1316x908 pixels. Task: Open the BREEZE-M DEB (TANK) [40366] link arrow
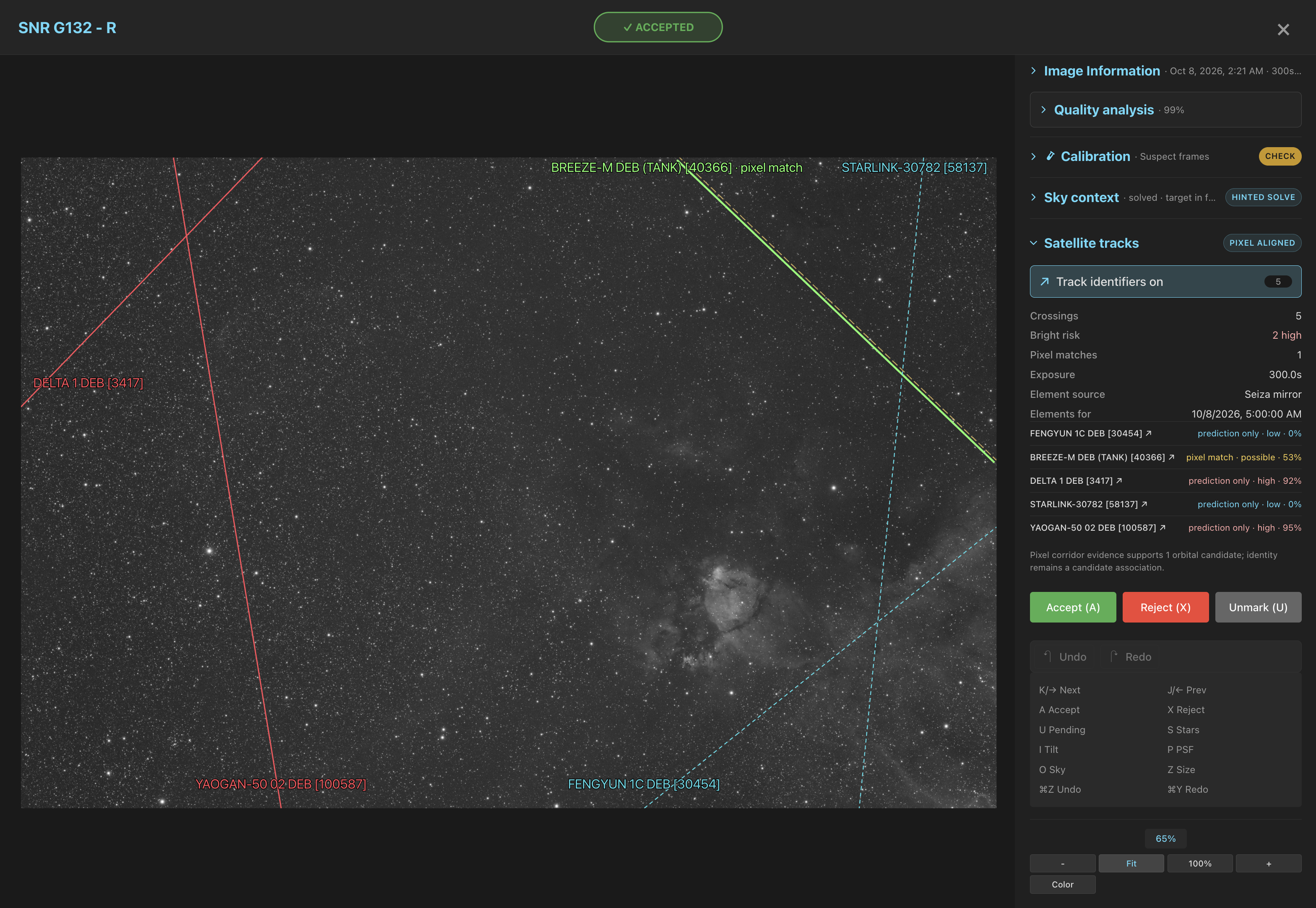(1171, 457)
